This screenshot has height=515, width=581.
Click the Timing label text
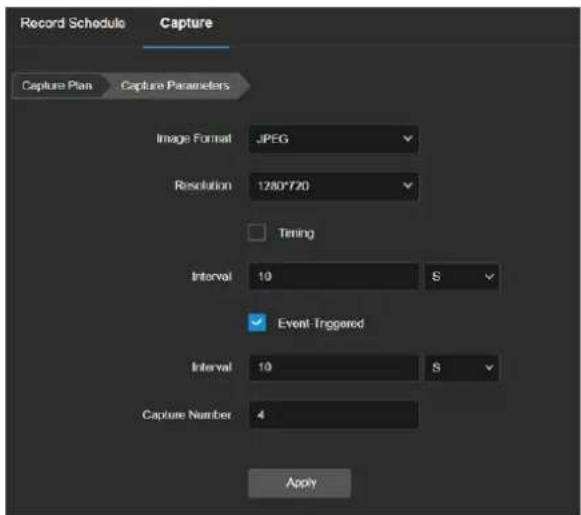click(296, 233)
